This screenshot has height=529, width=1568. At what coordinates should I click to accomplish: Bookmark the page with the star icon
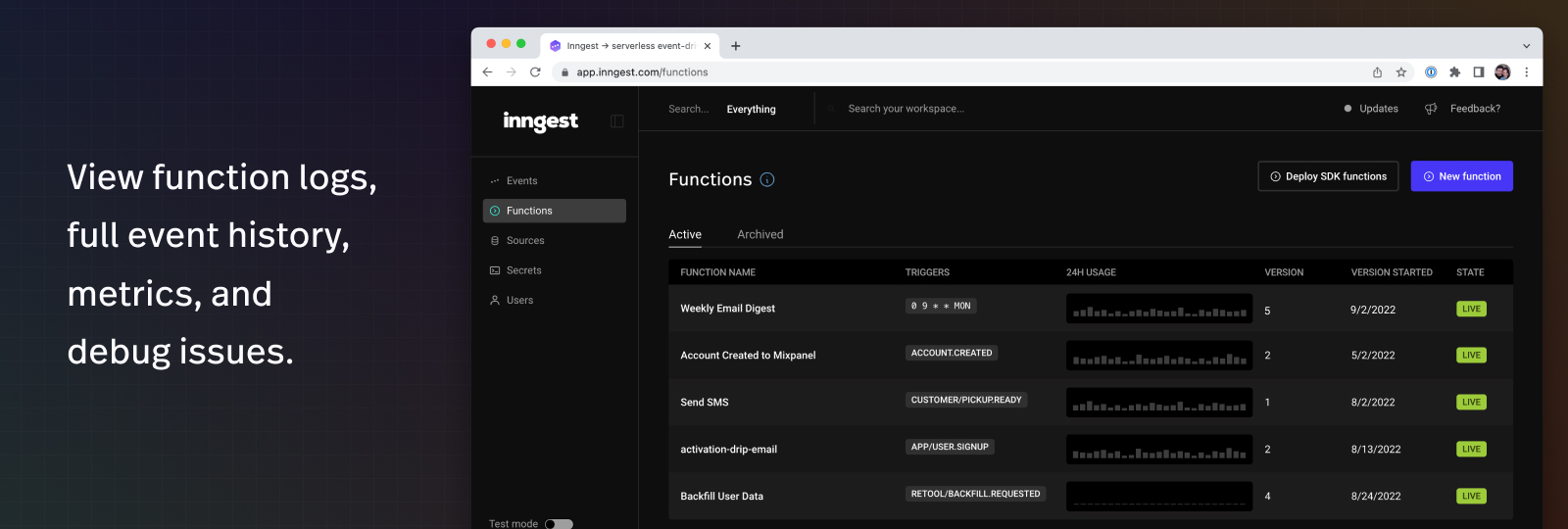pos(1401,72)
